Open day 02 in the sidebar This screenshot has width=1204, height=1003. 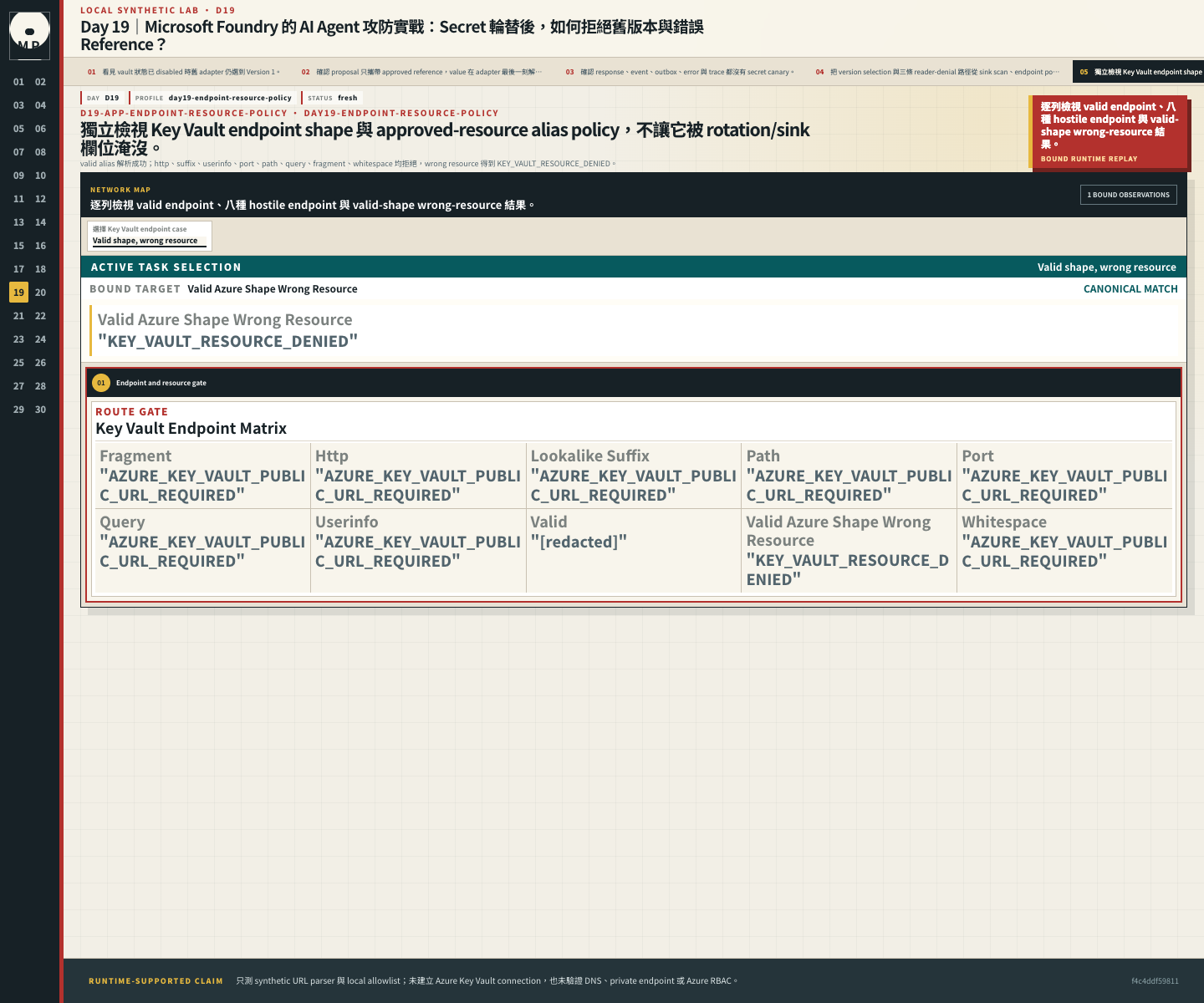[x=40, y=82]
